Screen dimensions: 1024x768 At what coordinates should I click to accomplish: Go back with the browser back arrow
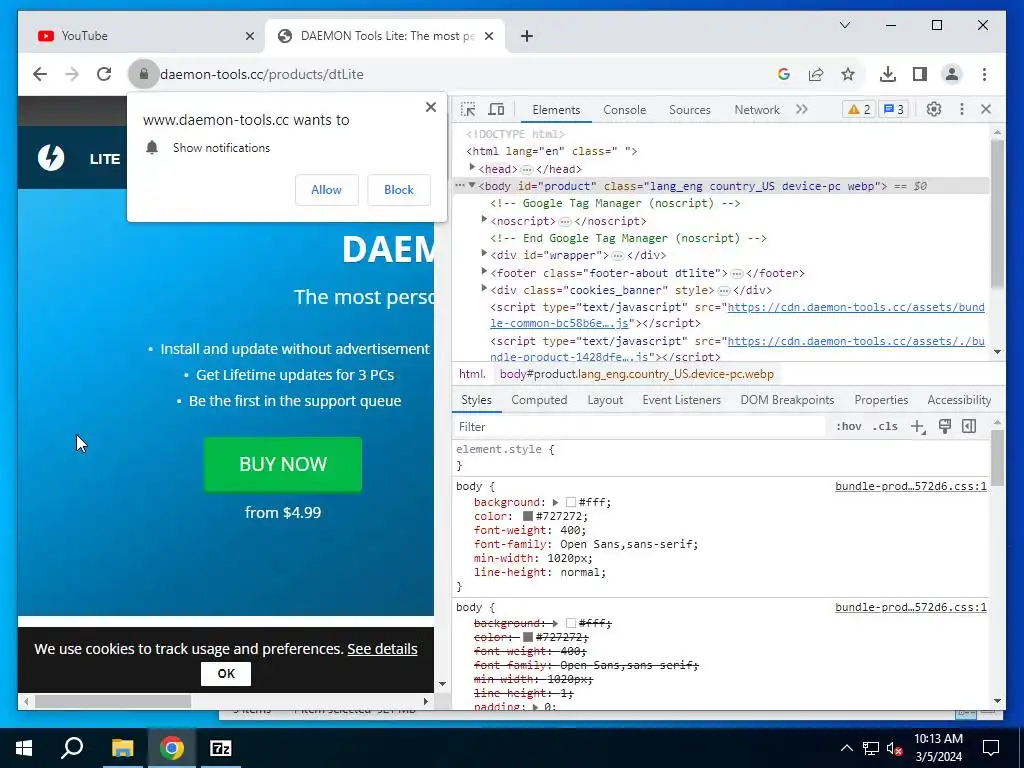40,74
